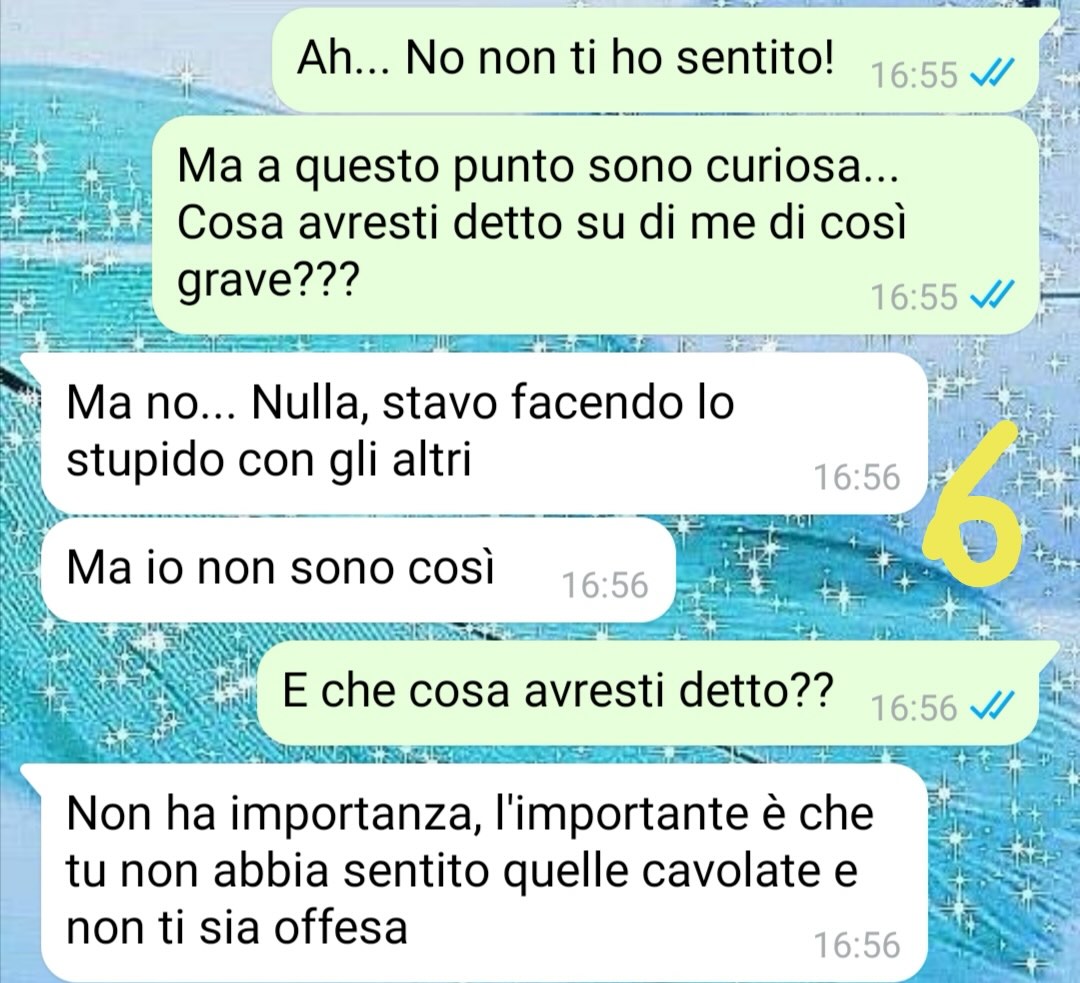Image resolution: width=1080 pixels, height=983 pixels.
Task: Click the 16:55 timestamp on the first message
Action: coord(914,75)
